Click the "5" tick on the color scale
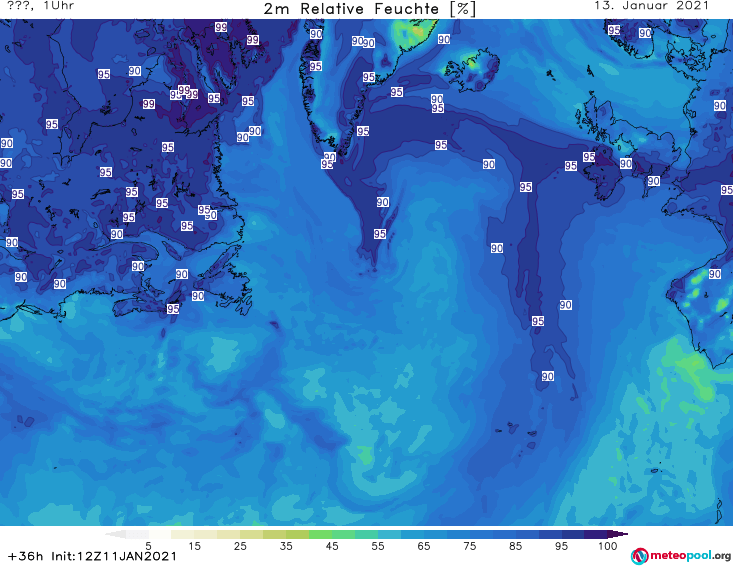Image resolution: width=733 pixels, height=566 pixels. (x=148, y=545)
